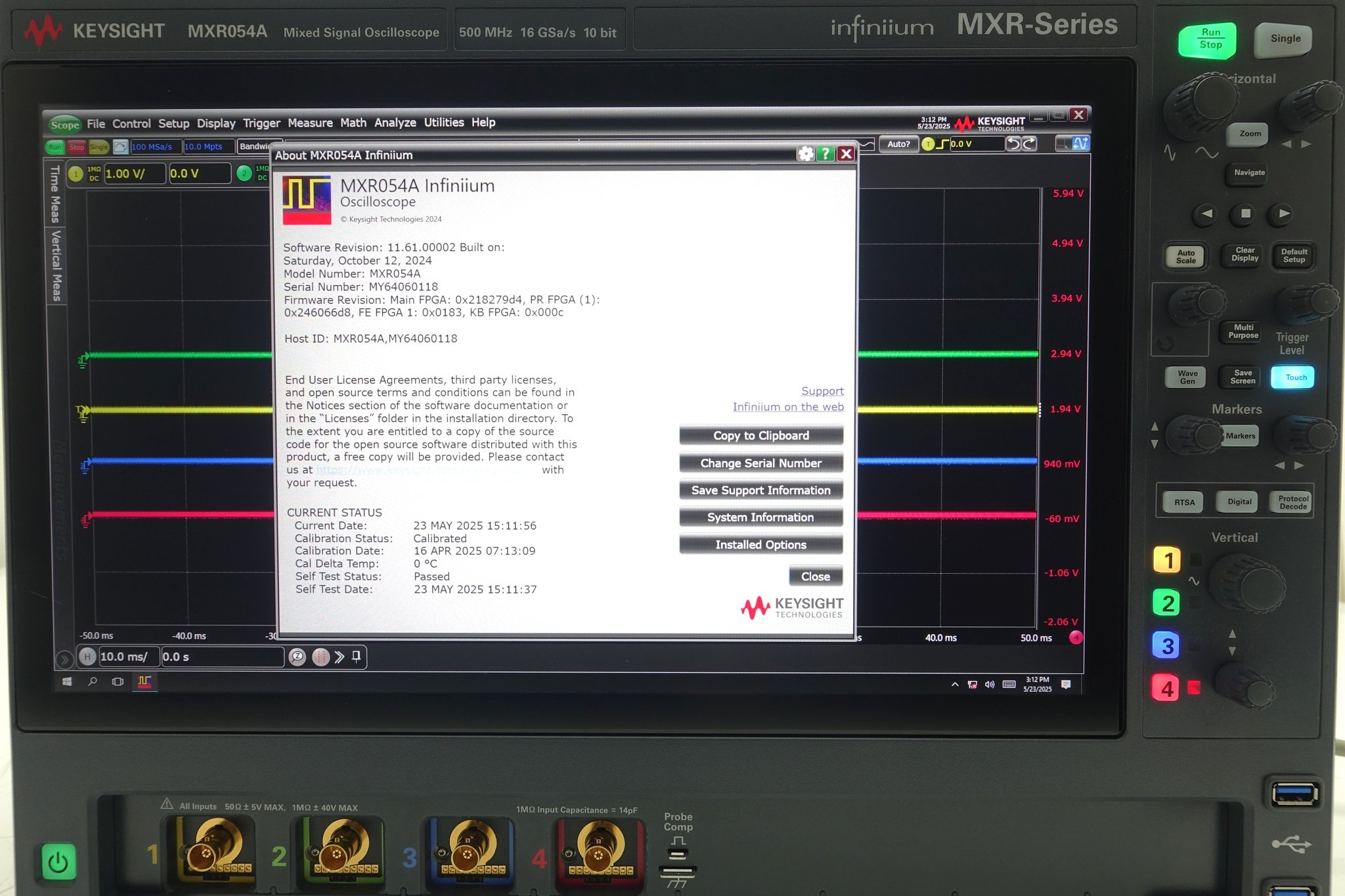Click the yellow trigger T source icon

pos(927,144)
